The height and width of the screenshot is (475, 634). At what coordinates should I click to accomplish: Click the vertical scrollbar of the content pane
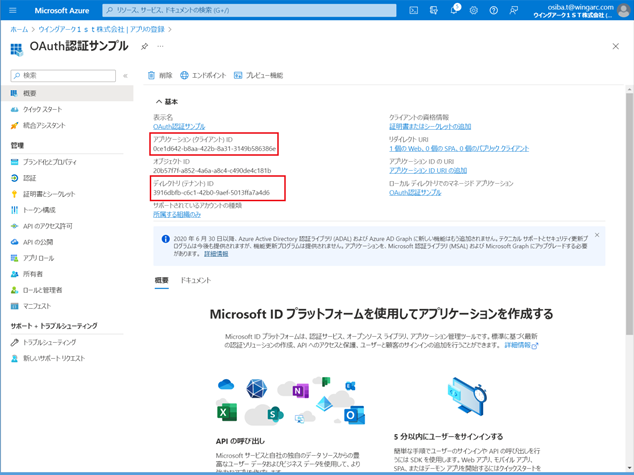pos(629,213)
